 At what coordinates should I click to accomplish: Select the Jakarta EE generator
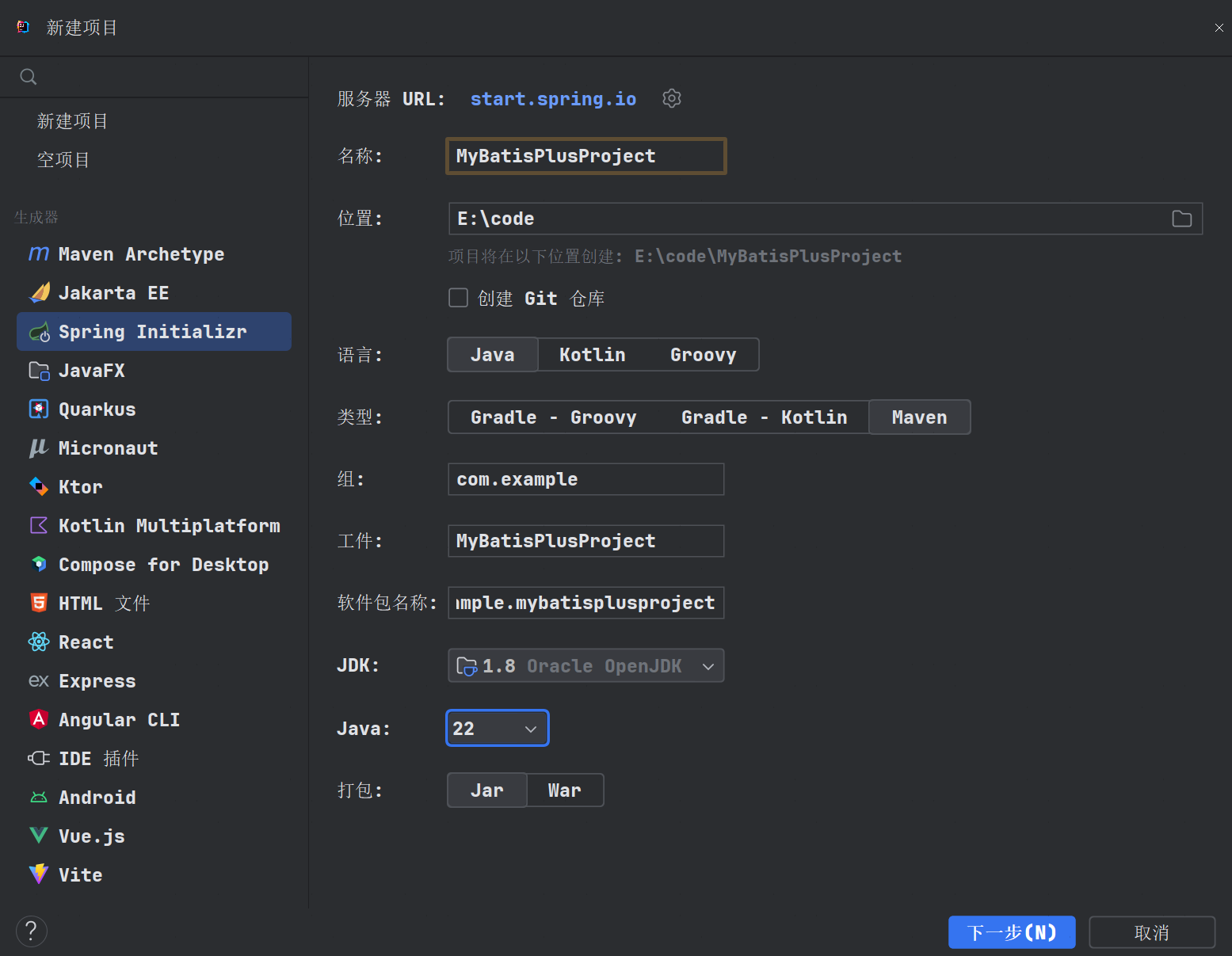tap(154, 293)
